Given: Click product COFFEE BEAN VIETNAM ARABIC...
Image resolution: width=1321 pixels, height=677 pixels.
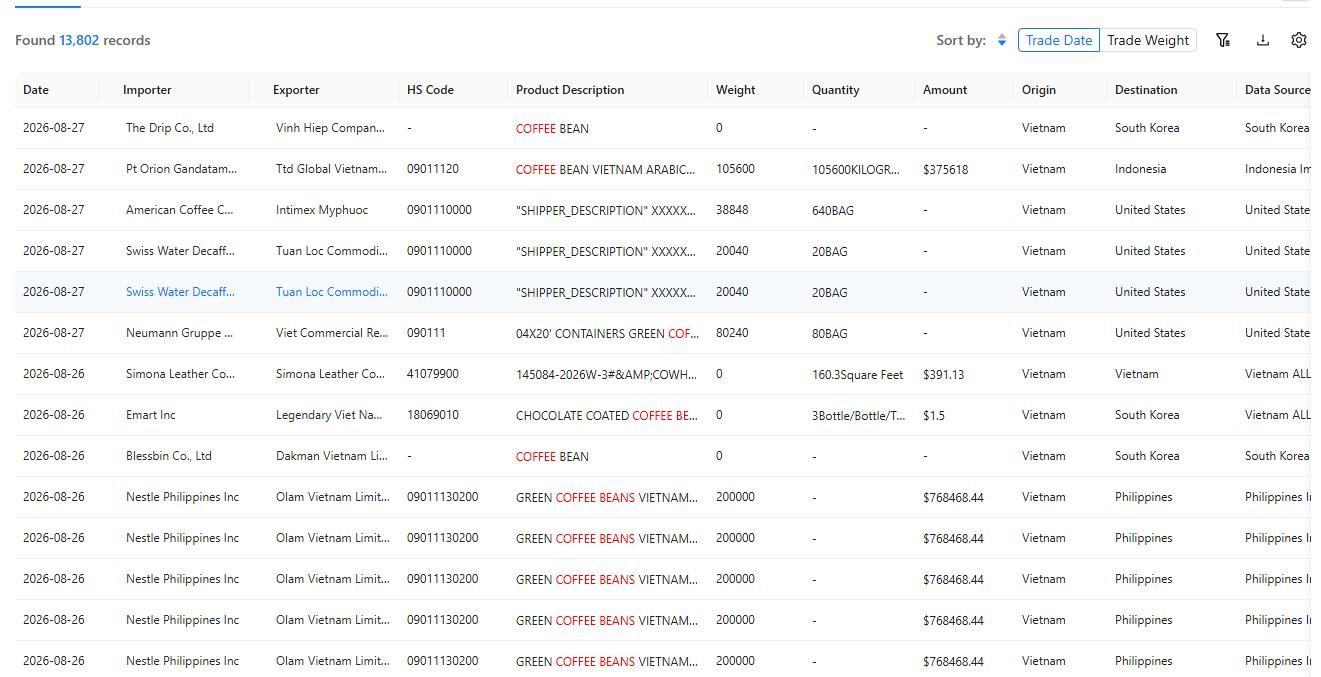Looking at the screenshot, I should pos(605,170).
